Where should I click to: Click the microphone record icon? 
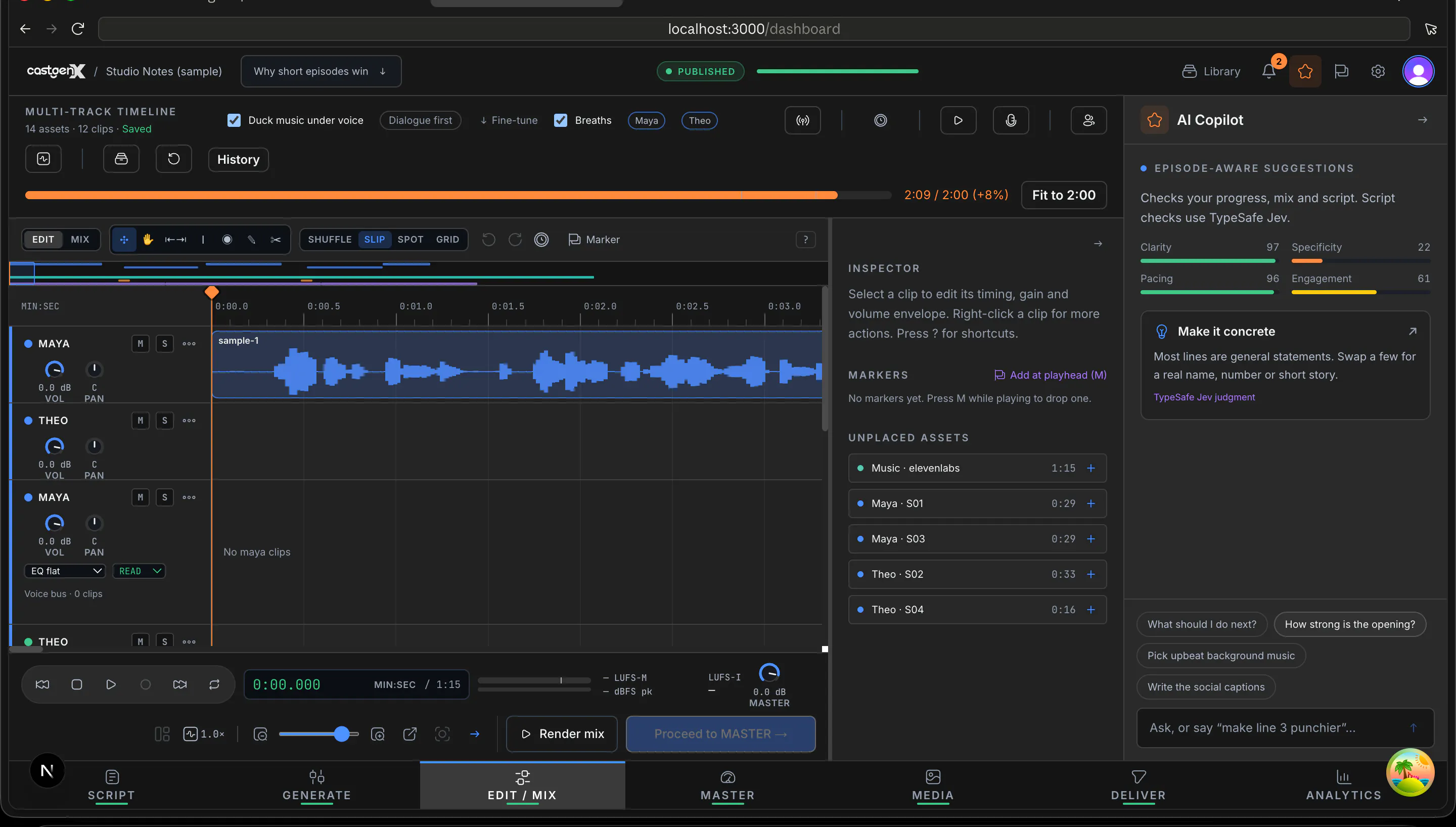1011,120
